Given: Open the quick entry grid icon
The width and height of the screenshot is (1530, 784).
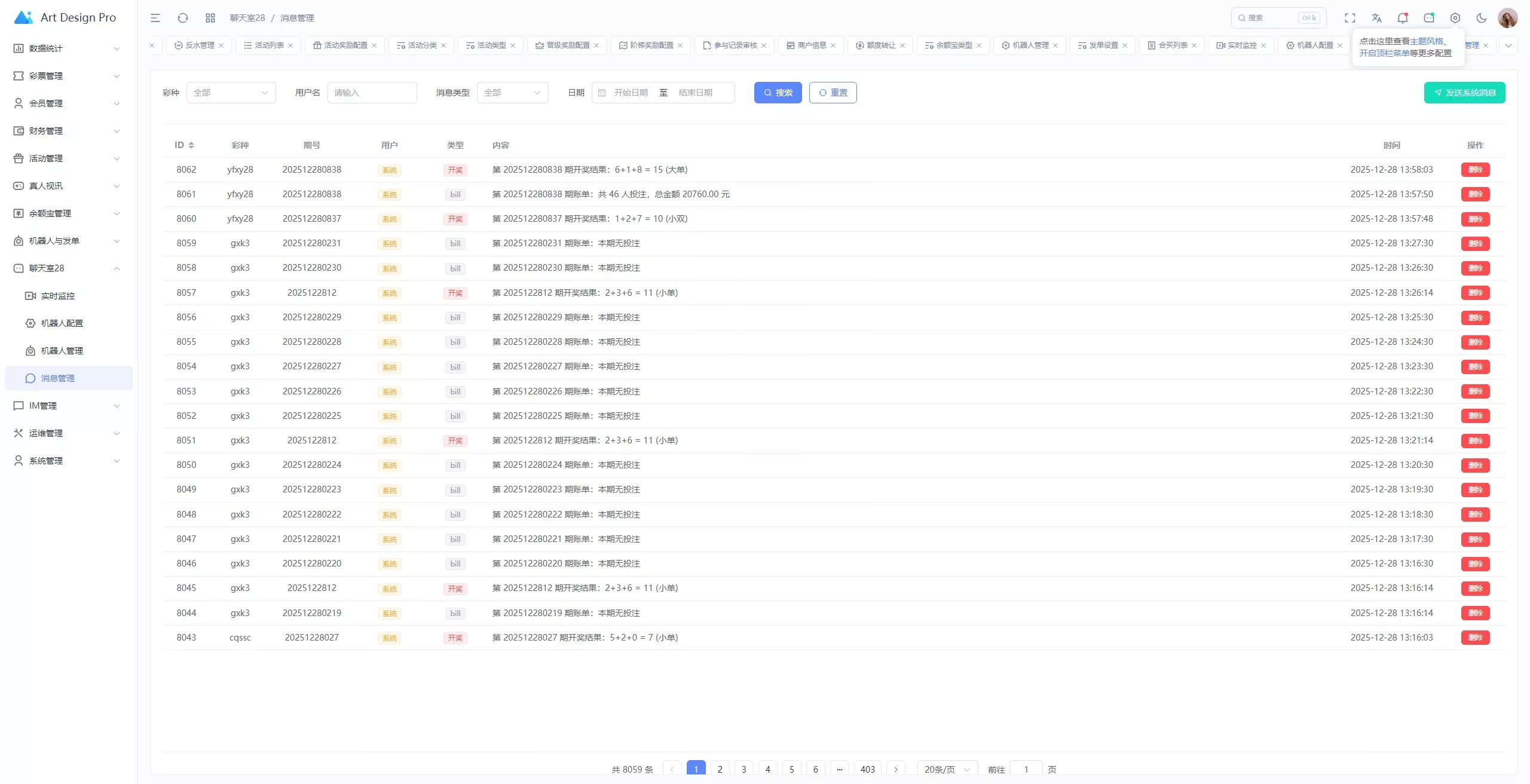Looking at the screenshot, I should 210,18.
